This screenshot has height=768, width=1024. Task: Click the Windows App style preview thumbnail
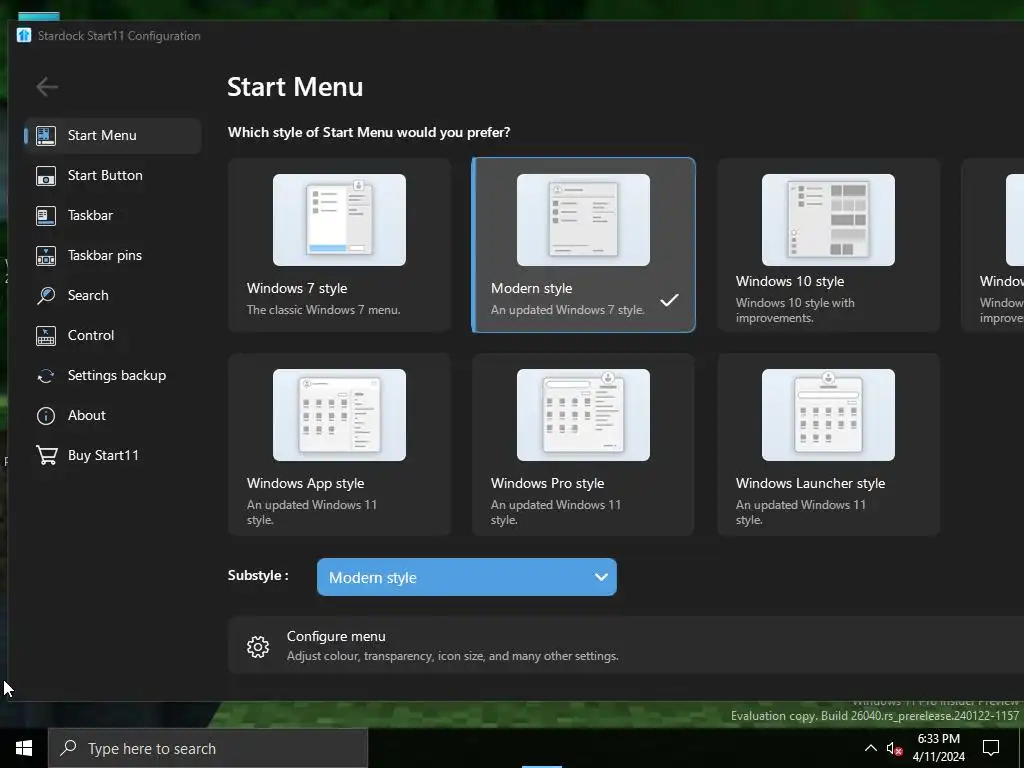point(339,415)
